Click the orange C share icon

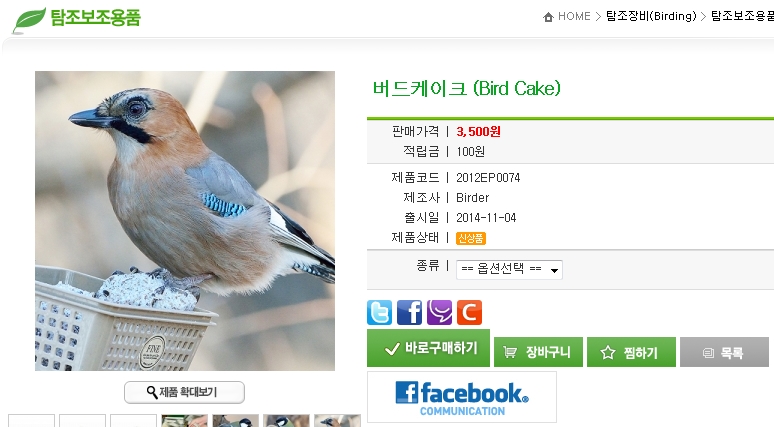pos(469,312)
